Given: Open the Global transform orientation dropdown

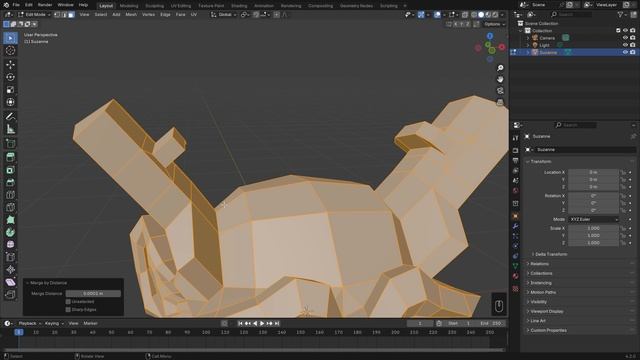Looking at the screenshot, I should click(x=224, y=15).
